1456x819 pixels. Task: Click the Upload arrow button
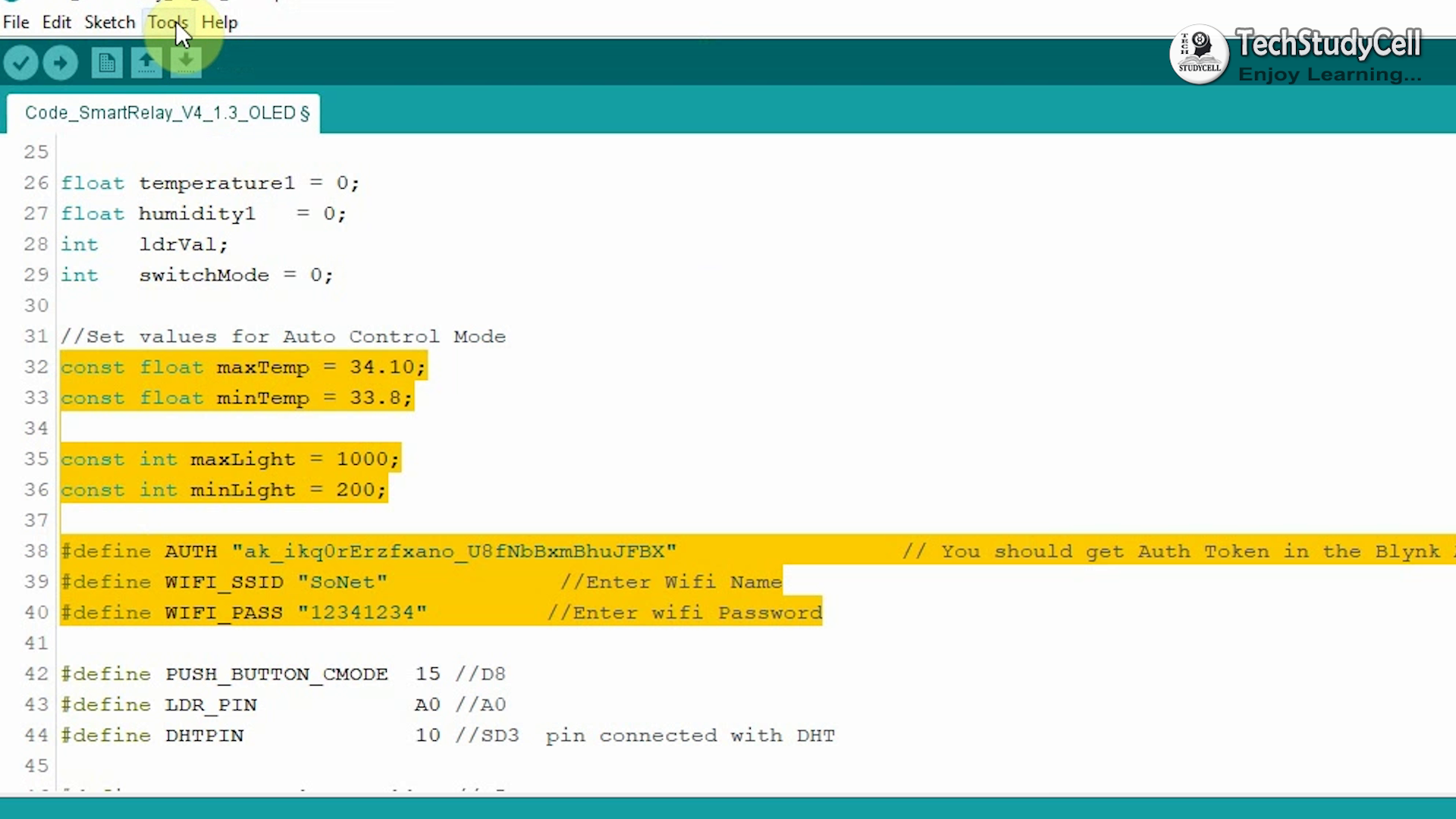click(x=61, y=62)
